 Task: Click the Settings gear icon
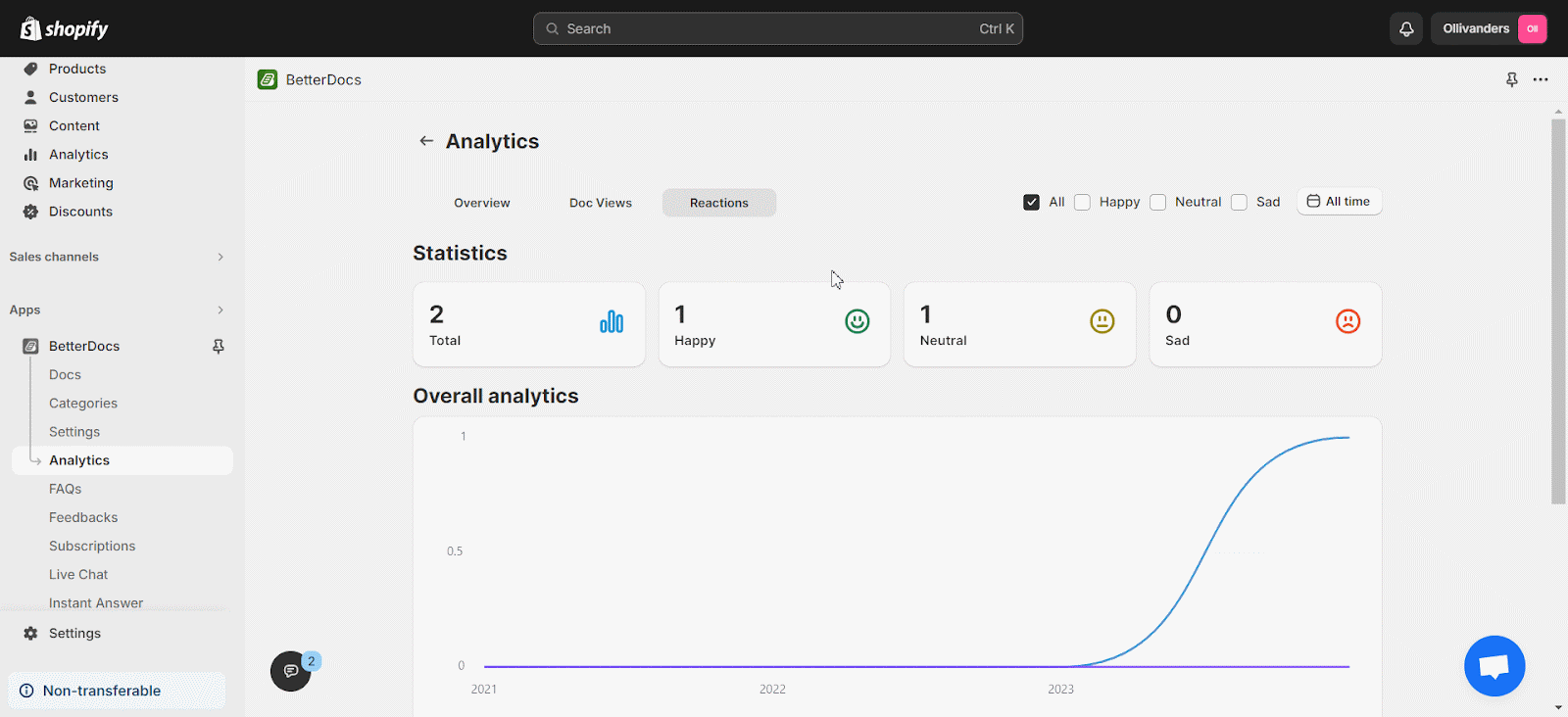point(30,633)
